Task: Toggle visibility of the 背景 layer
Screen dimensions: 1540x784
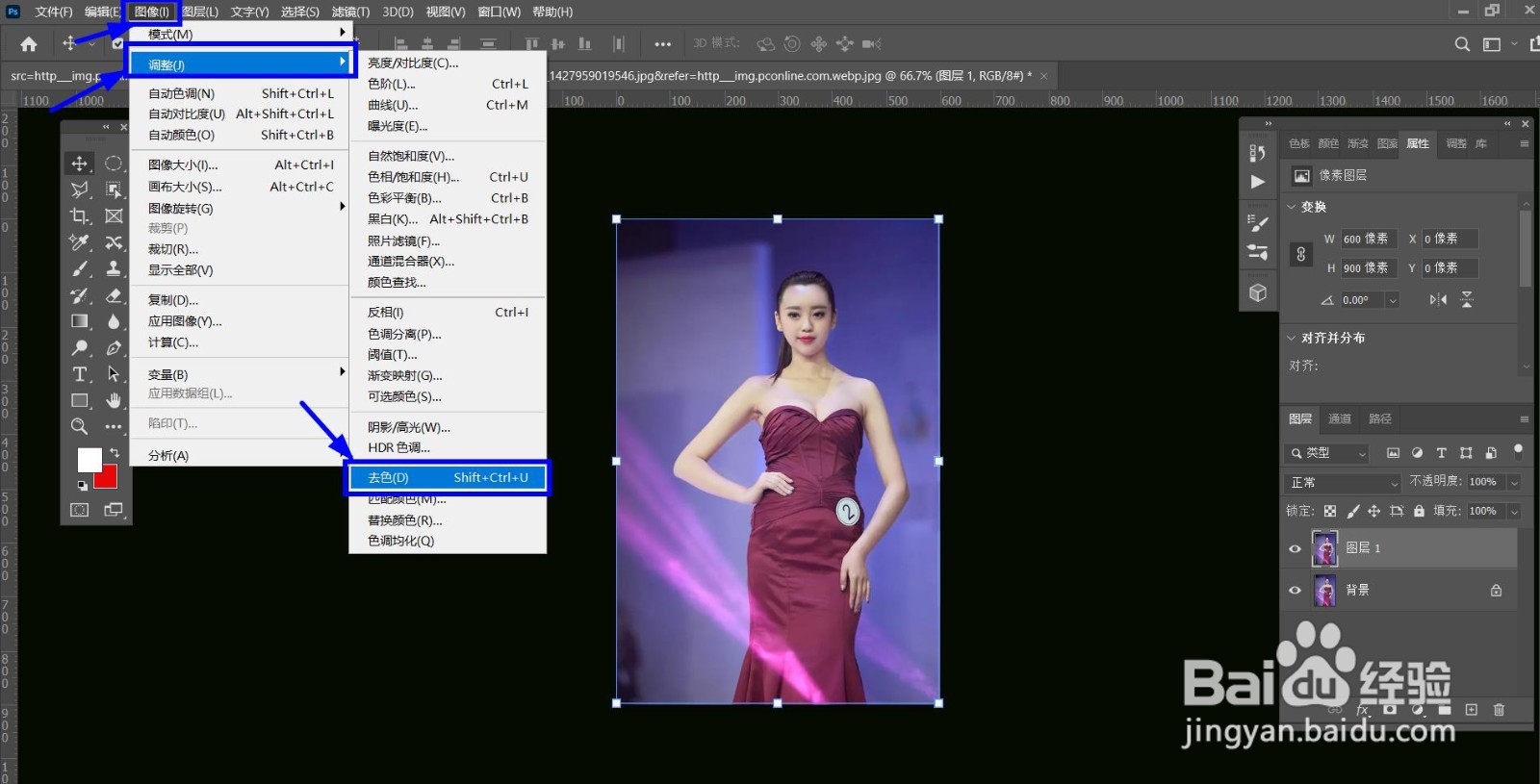Action: [x=1295, y=591]
